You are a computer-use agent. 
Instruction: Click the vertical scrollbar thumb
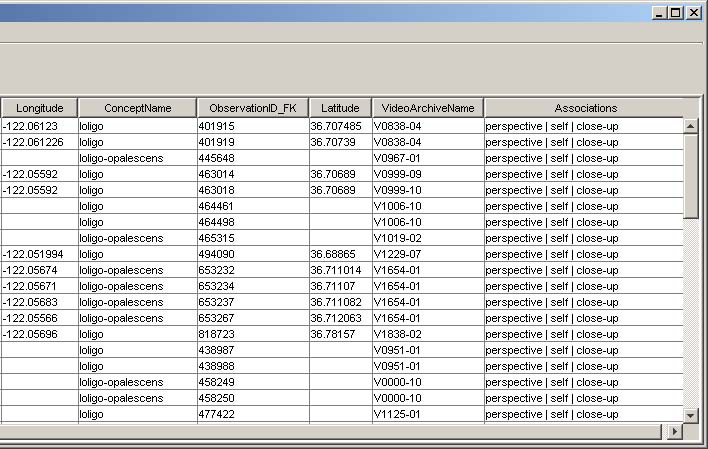point(690,175)
